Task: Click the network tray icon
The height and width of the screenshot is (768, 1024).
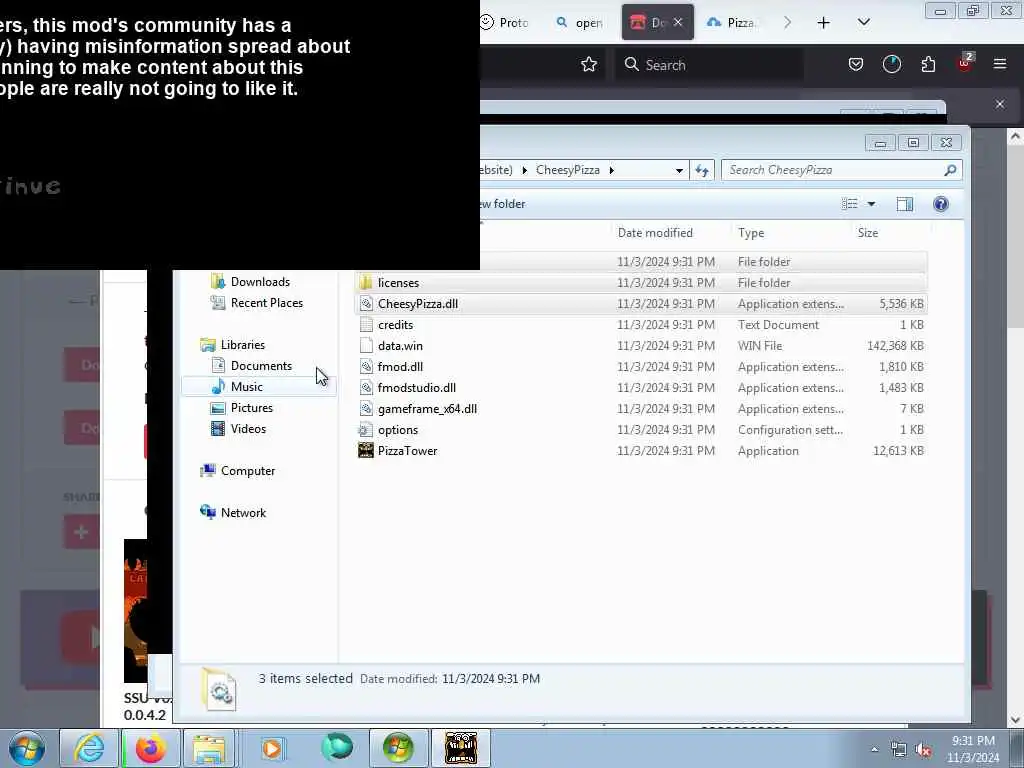Action: point(899,750)
